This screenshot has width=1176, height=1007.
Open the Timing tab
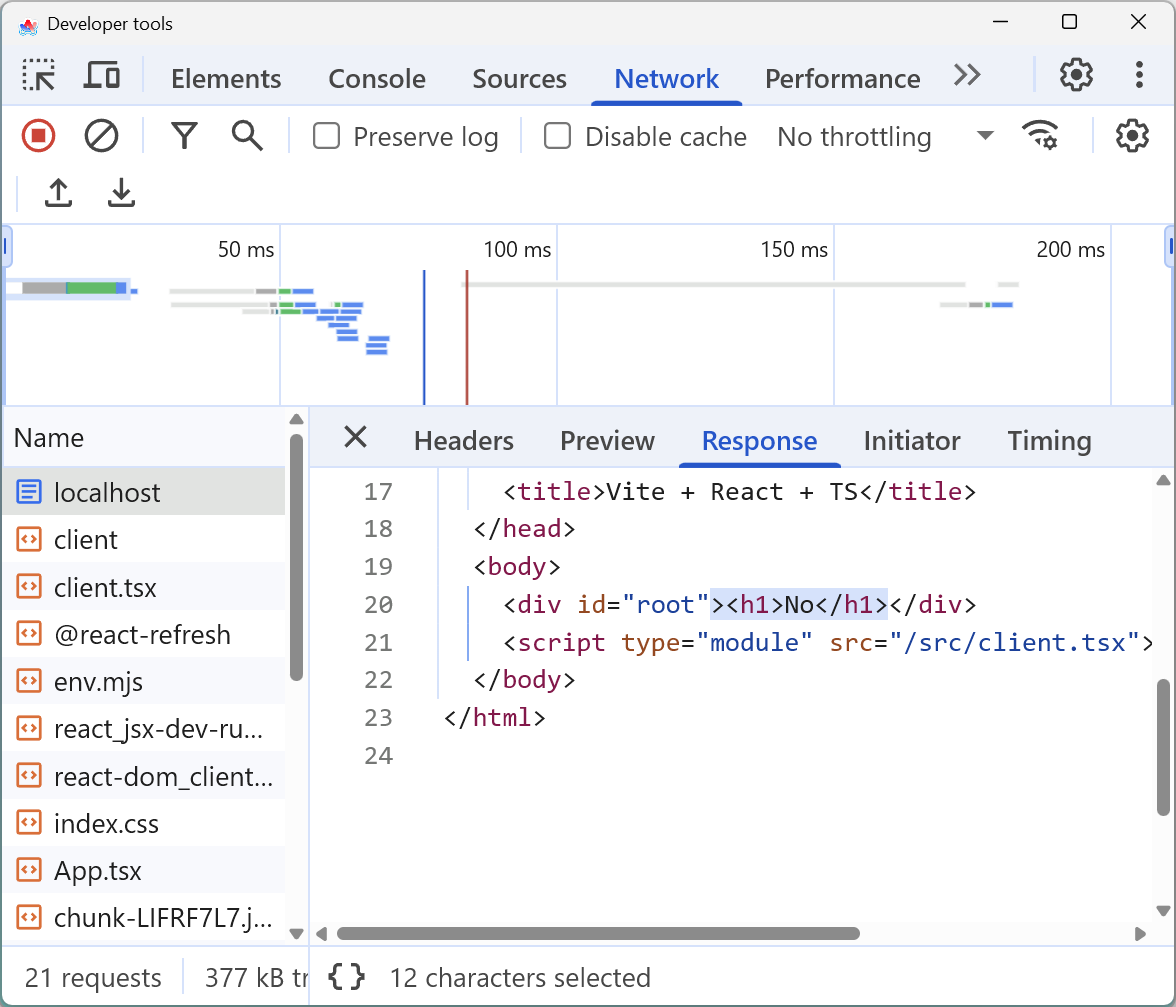point(1048,441)
